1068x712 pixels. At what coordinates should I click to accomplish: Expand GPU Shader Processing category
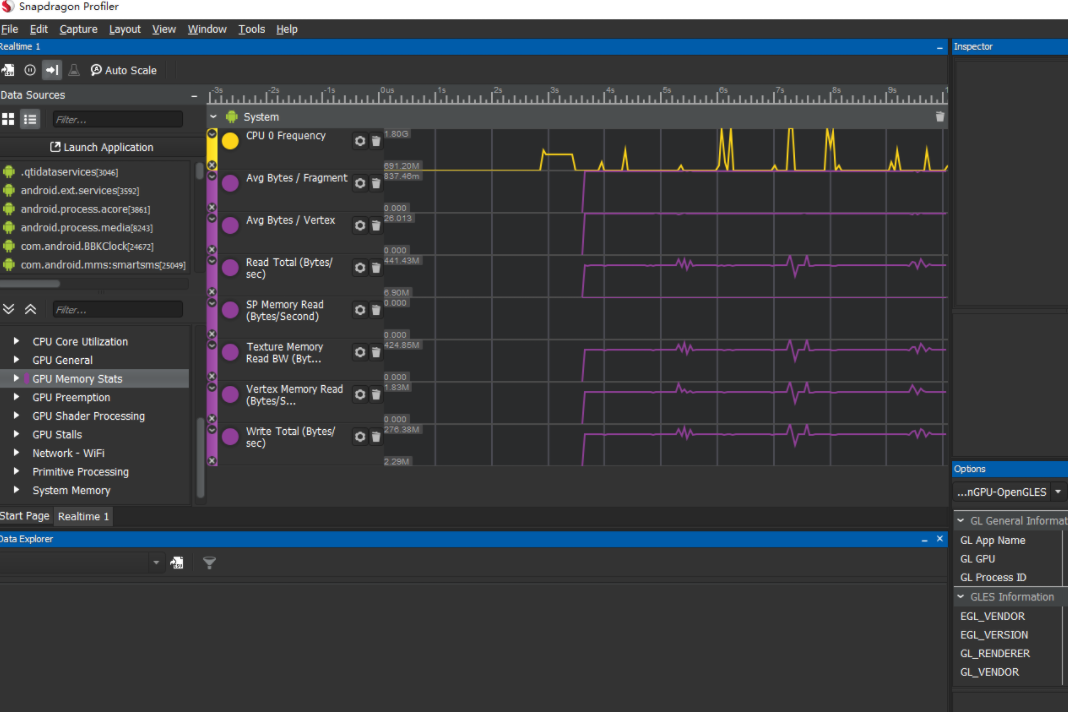pos(16,415)
